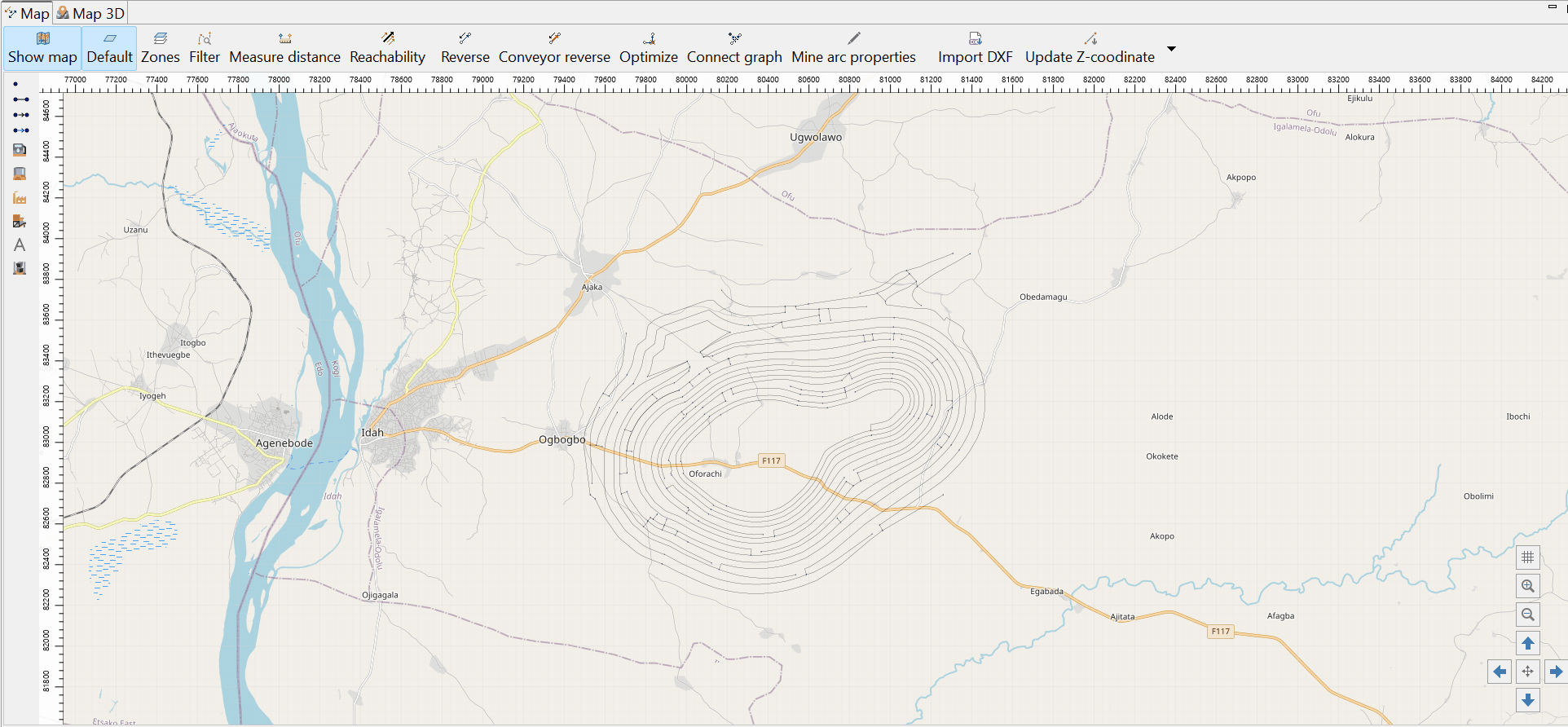This screenshot has width=1568, height=727.
Task: Select the text label A tool
Action: click(x=20, y=245)
